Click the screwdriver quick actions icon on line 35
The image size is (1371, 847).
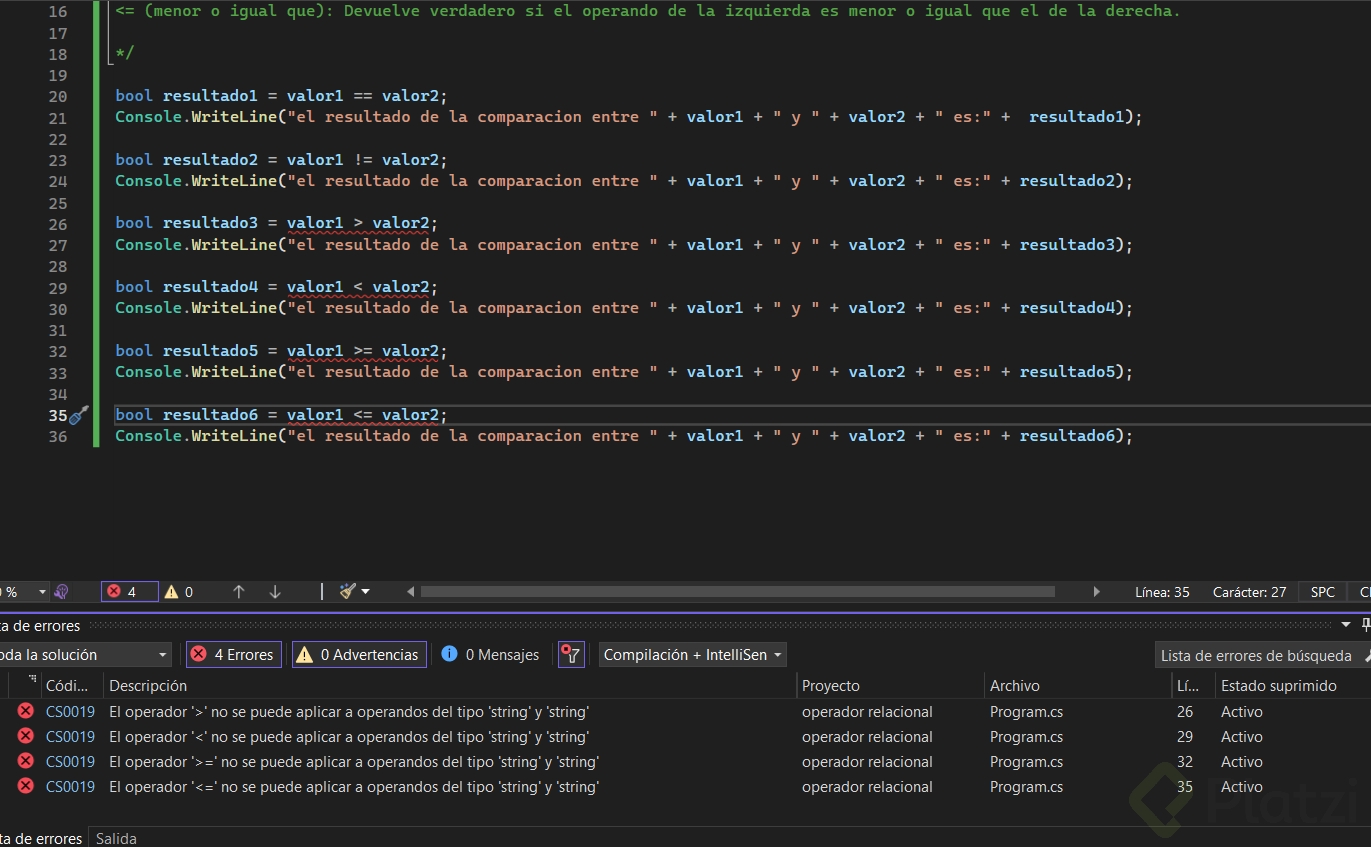(80, 415)
